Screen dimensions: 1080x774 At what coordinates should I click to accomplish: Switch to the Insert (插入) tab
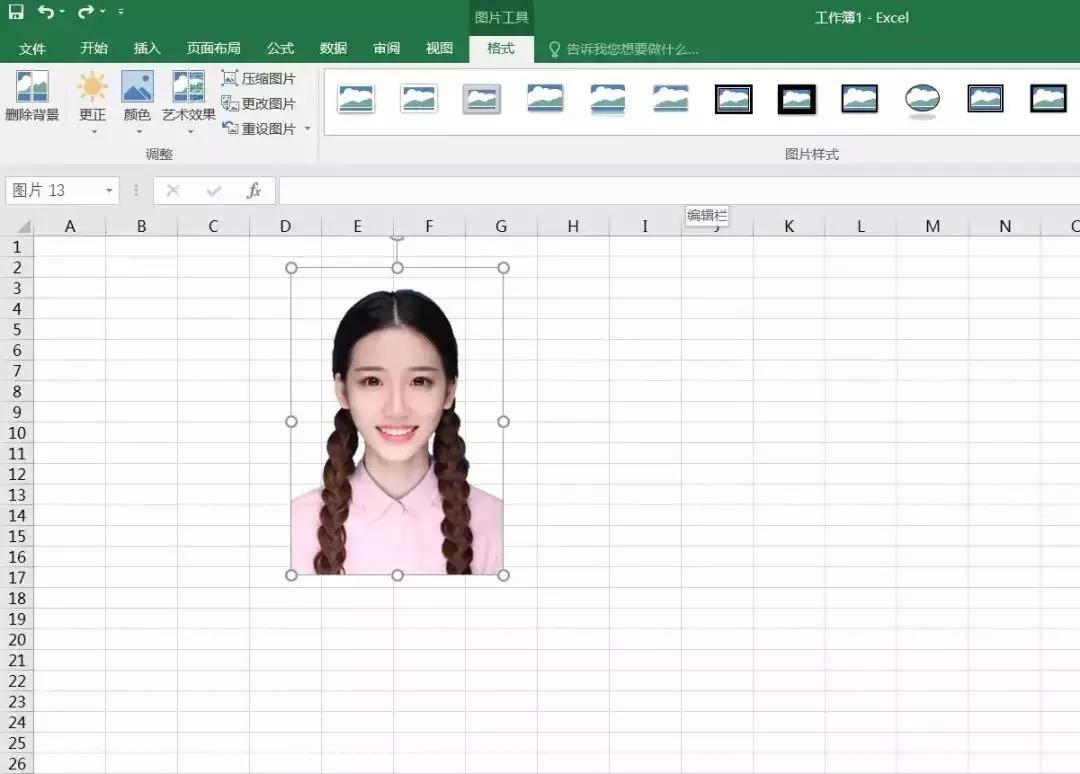(x=147, y=48)
